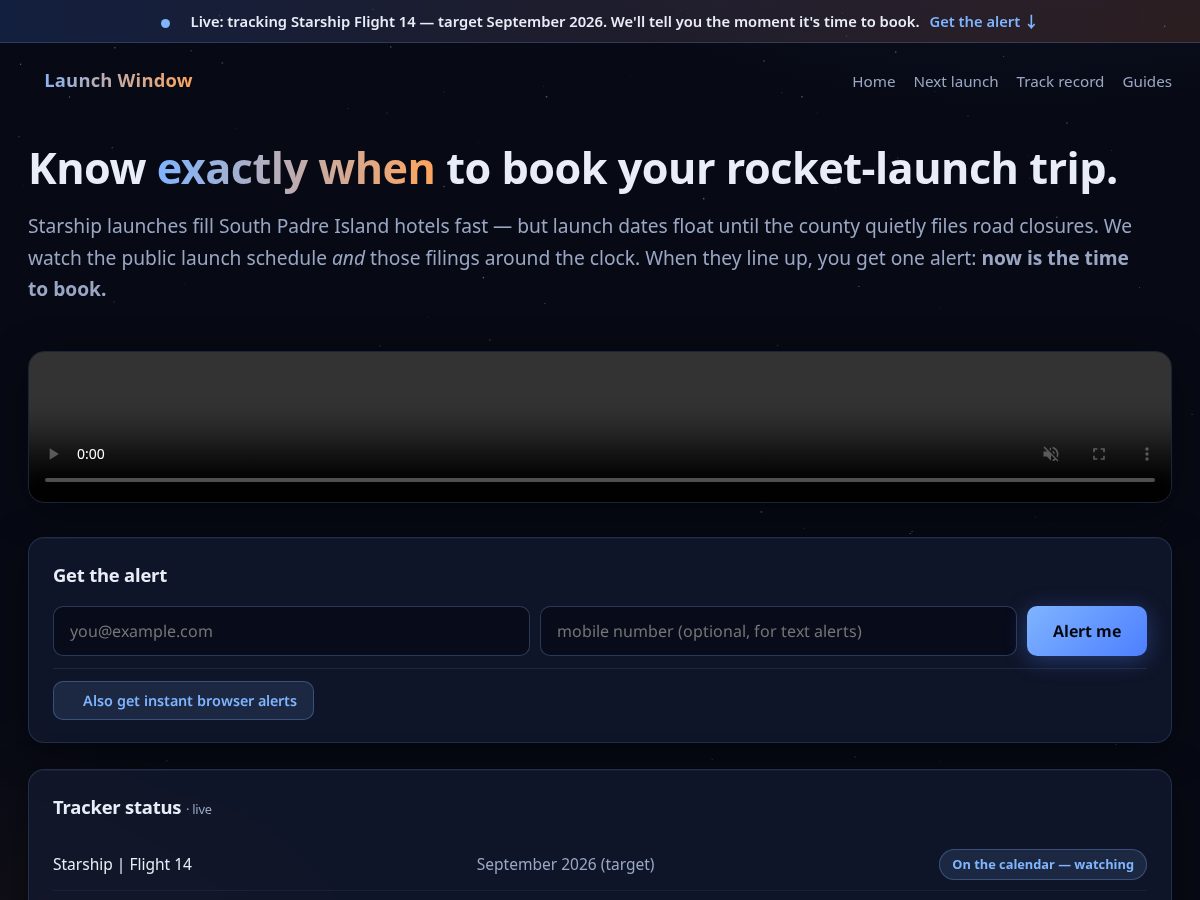The image size is (1200, 900).
Task: Focus the email address field
Action: click(x=291, y=631)
